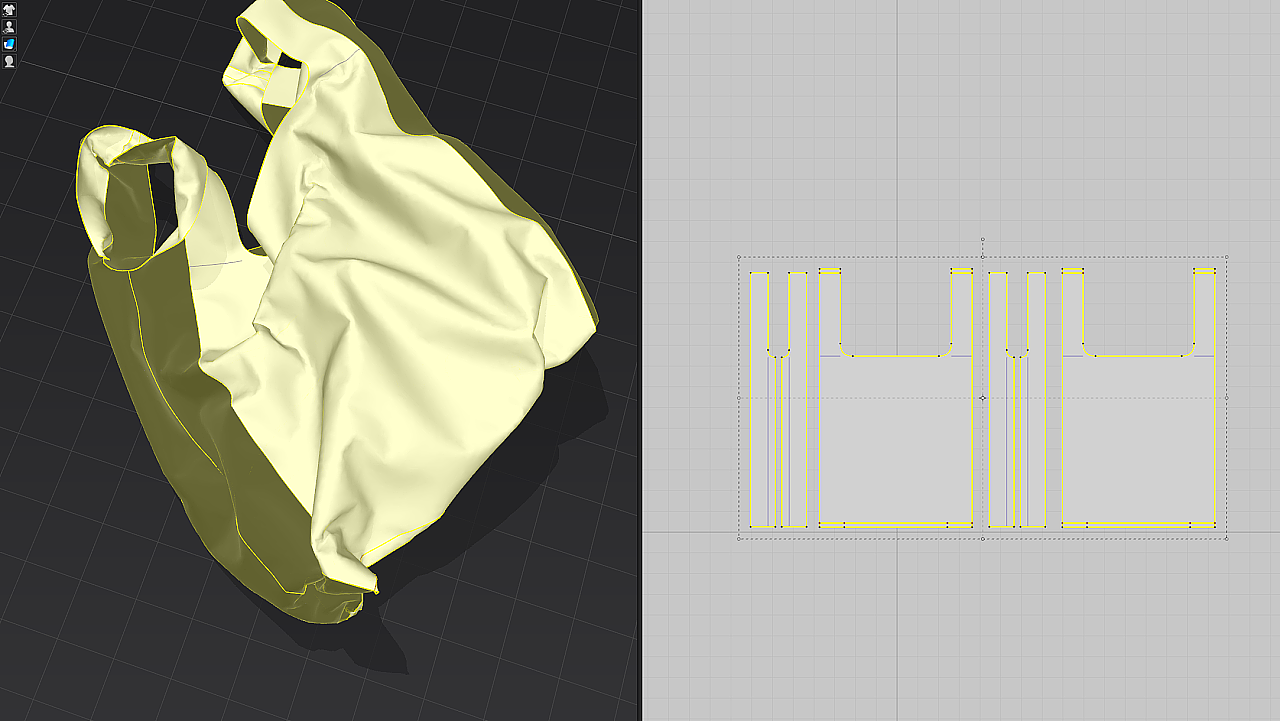Click the rotation handle above the pattern selection
Viewport: 1280px width, 721px height.
983,240
